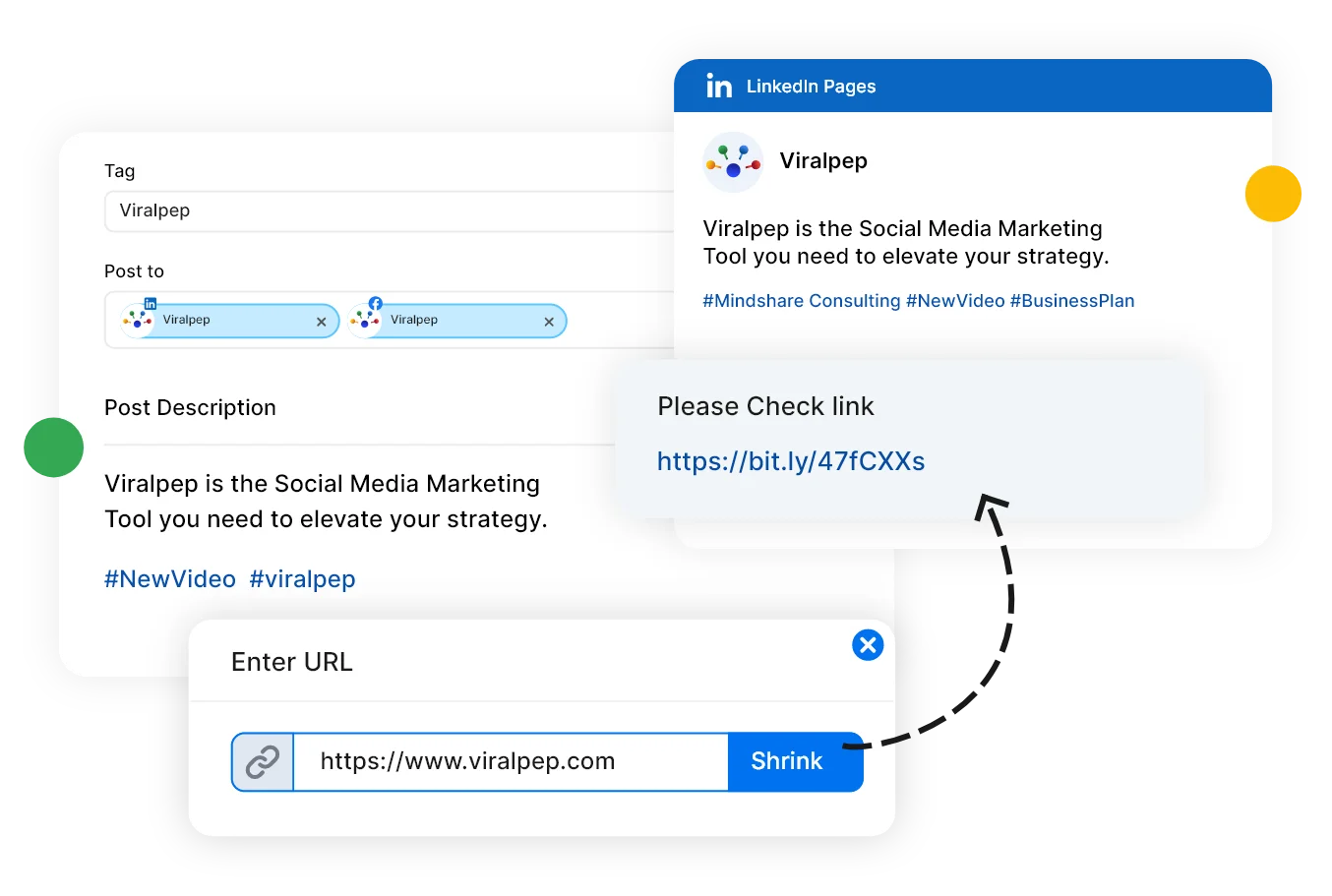Click the Viralpep avatar in the first Post to chip
Viewport: 1332px width, 896px height.
136,319
